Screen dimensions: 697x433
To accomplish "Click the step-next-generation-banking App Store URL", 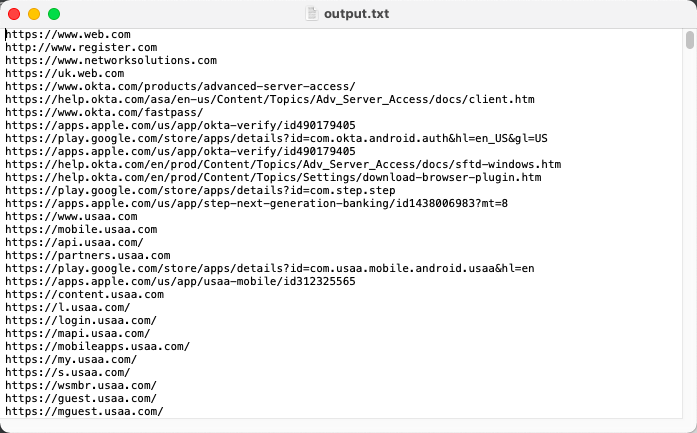I will (256, 204).
